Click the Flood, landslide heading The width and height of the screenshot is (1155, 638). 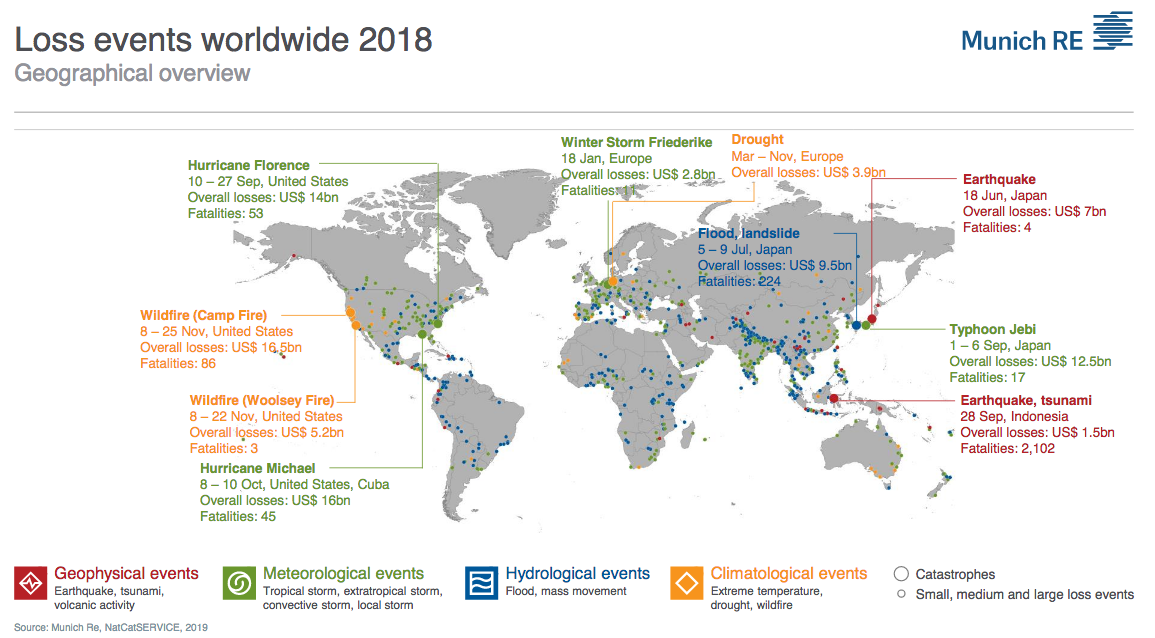pyautogui.click(x=748, y=233)
